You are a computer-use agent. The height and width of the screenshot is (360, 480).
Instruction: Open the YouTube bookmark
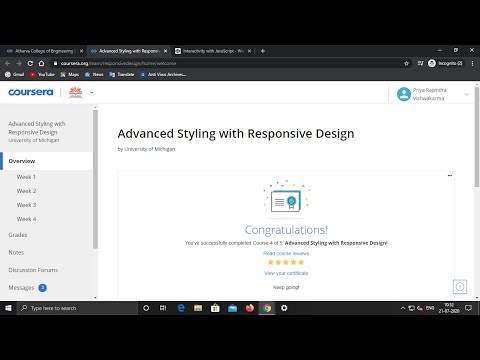tap(42, 75)
